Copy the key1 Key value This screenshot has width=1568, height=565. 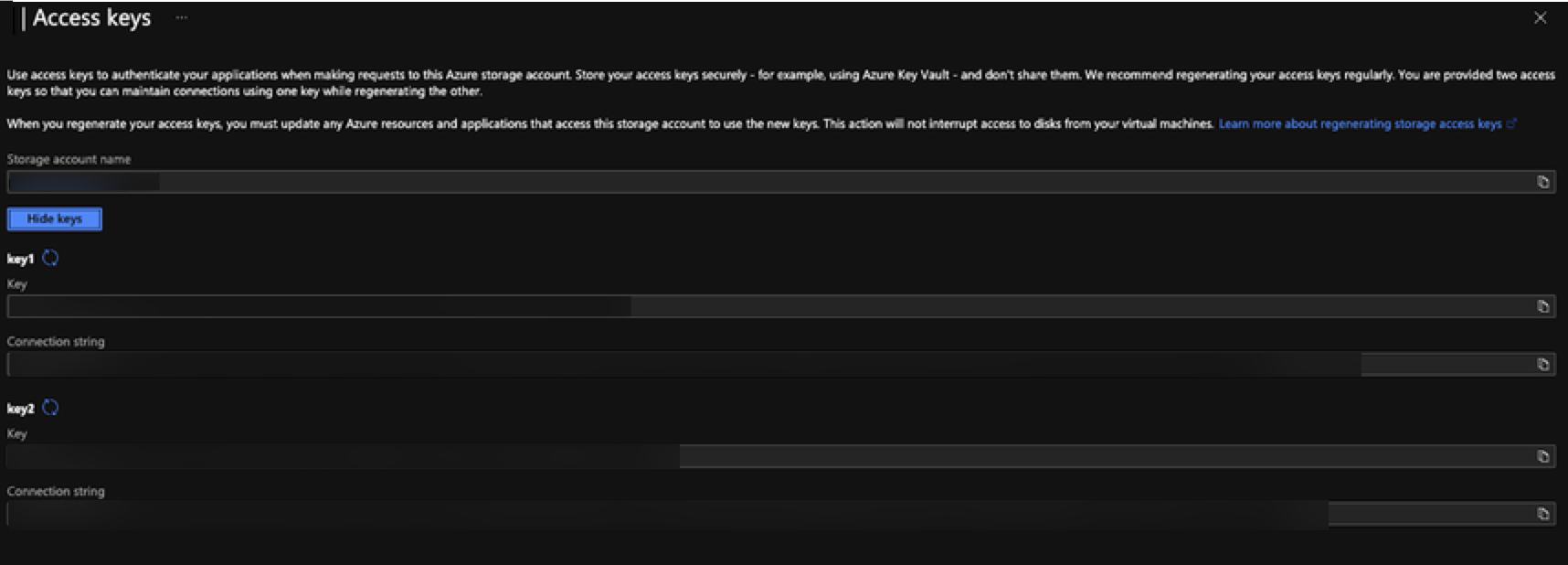(x=1543, y=306)
